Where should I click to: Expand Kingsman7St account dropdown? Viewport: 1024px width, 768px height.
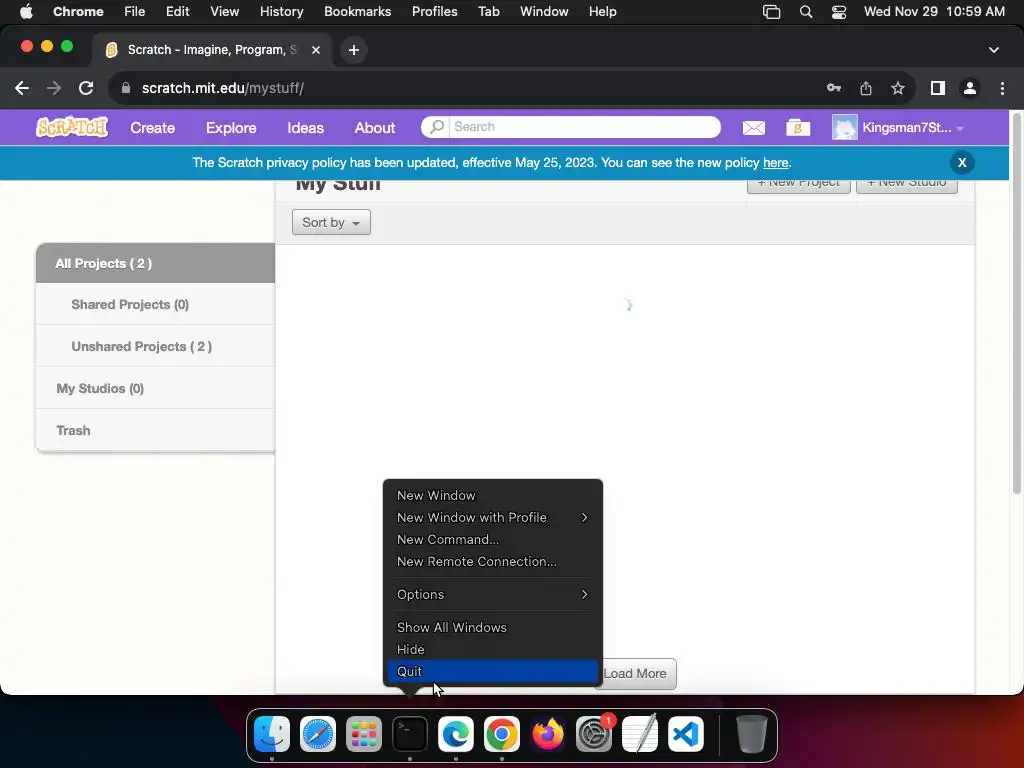pyautogui.click(x=960, y=129)
